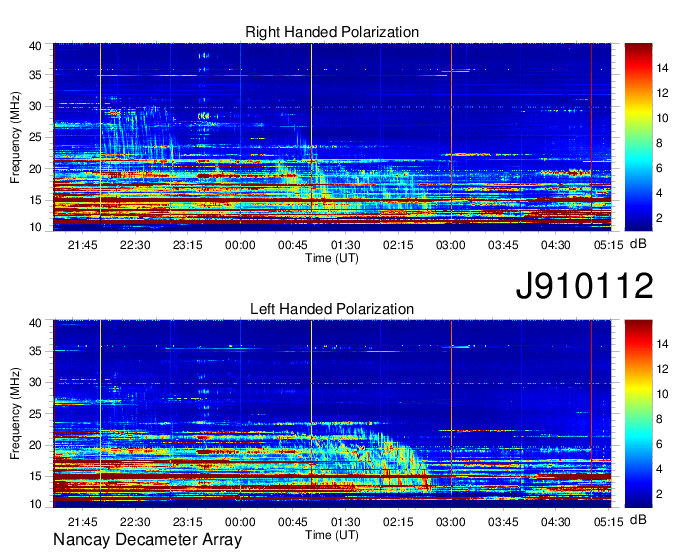Click the "03:00" time tick of Right Handed plot
The image size is (680, 552).
click(451, 245)
